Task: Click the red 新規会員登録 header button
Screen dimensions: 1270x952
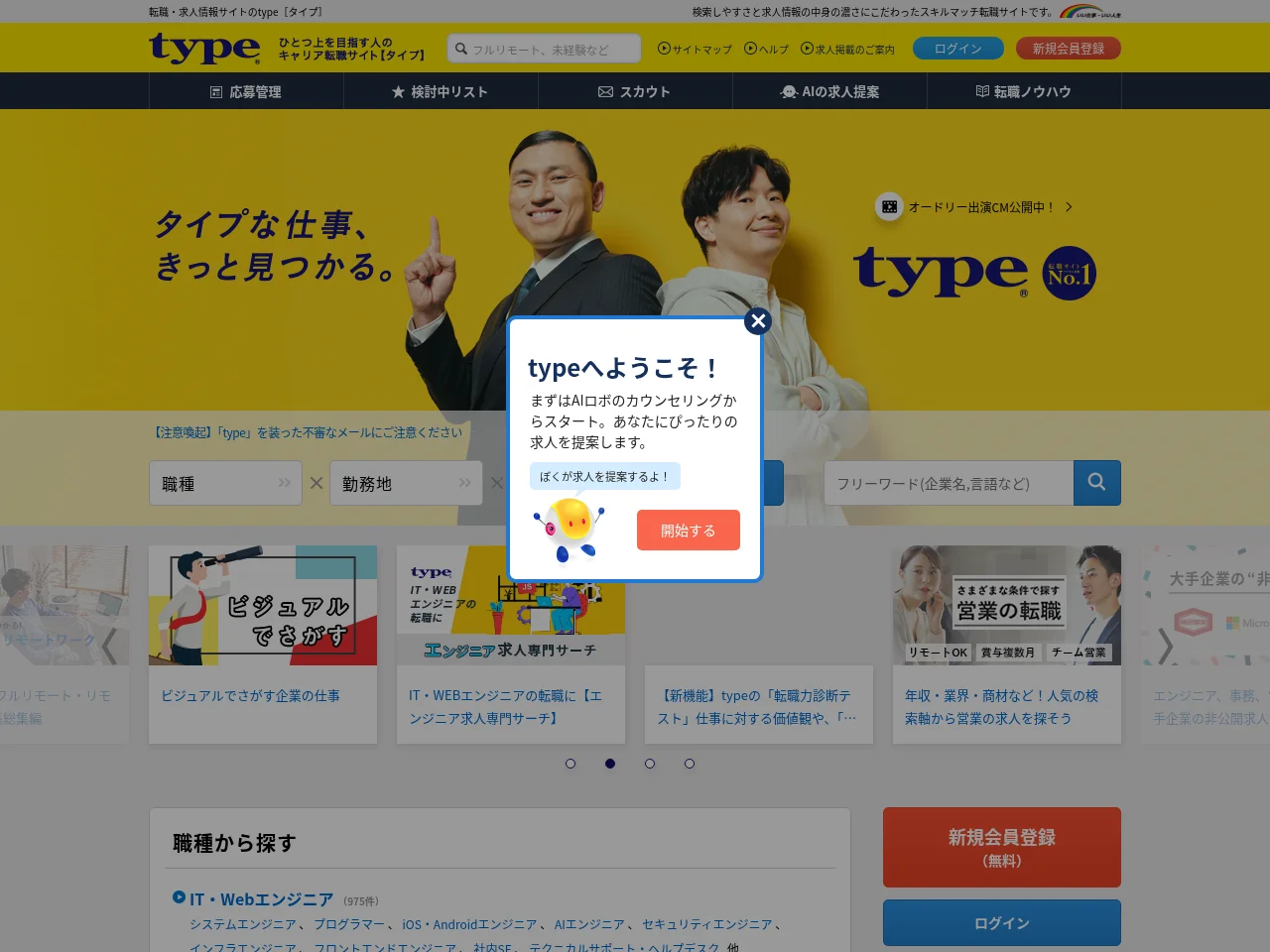Action: tap(1068, 49)
